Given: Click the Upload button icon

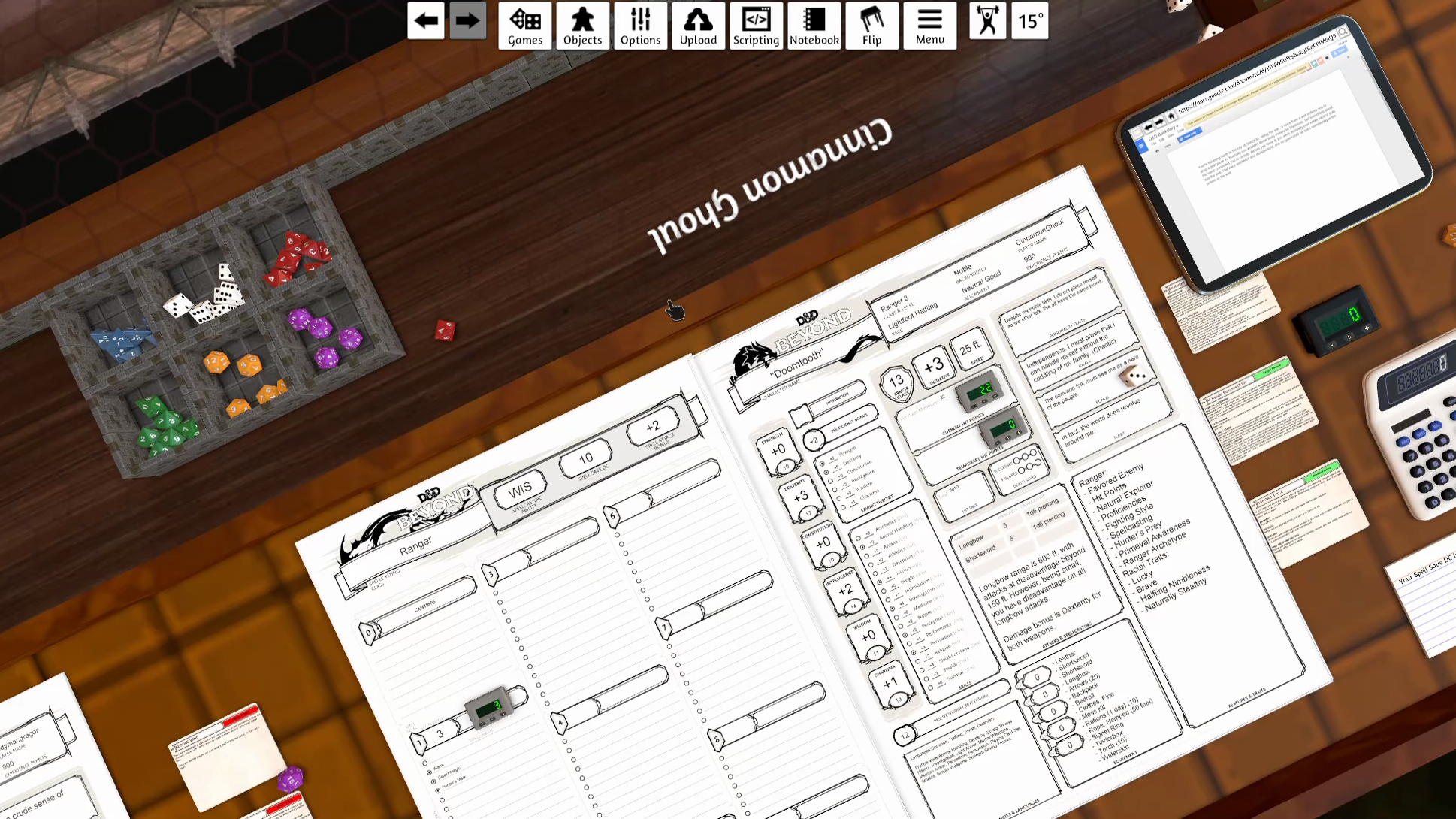Looking at the screenshot, I should click(697, 24).
